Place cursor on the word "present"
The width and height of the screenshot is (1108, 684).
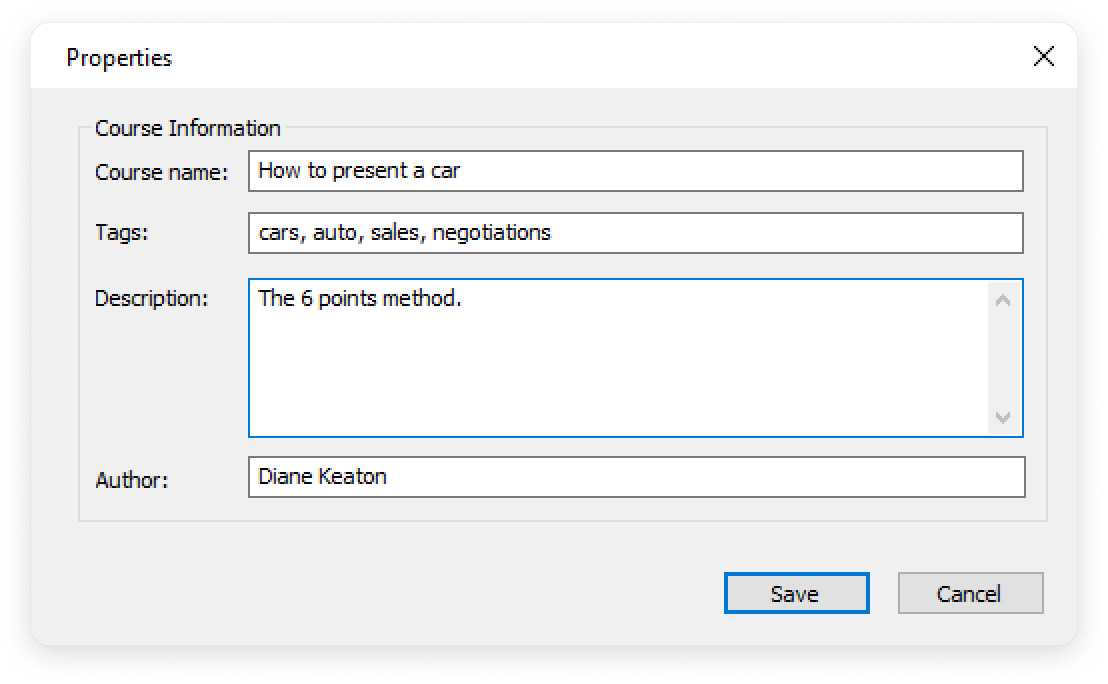pos(370,171)
